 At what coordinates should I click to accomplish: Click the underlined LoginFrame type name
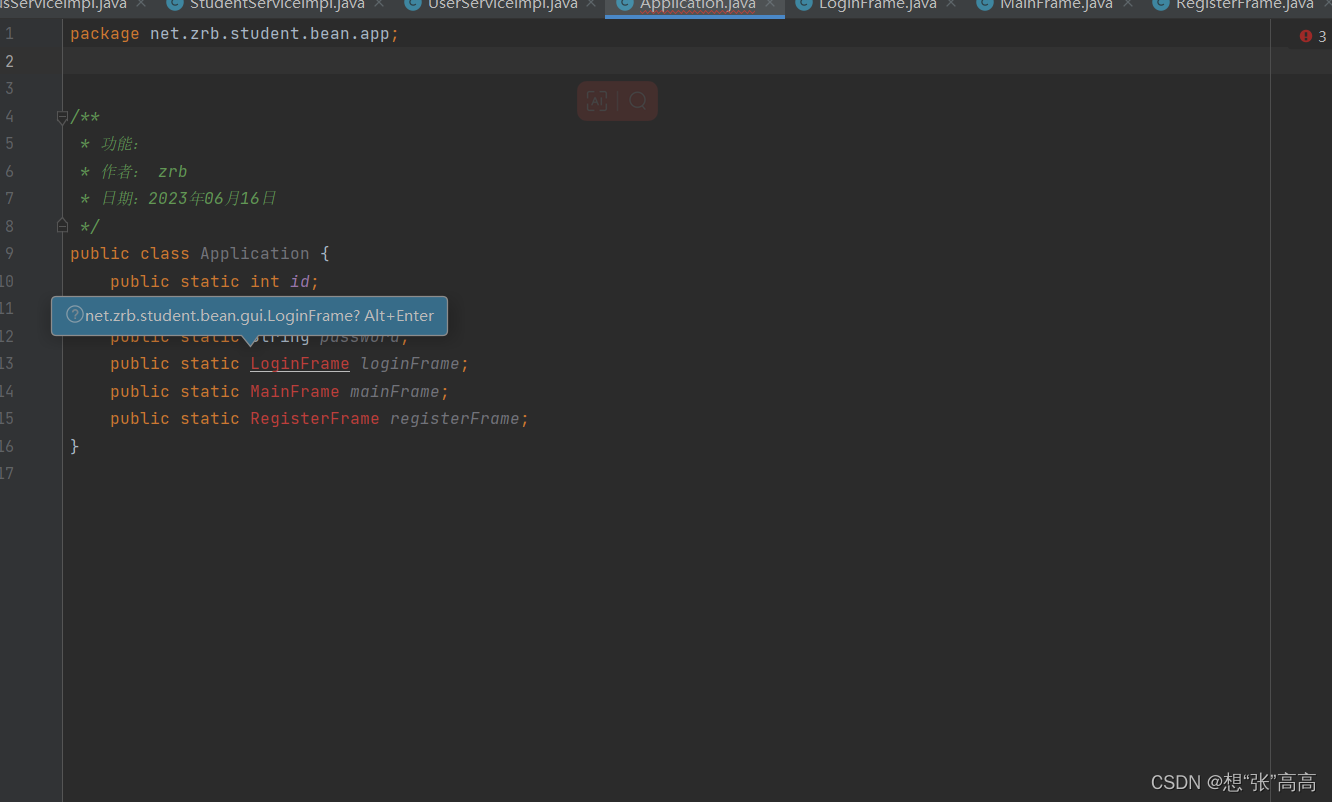(x=300, y=364)
